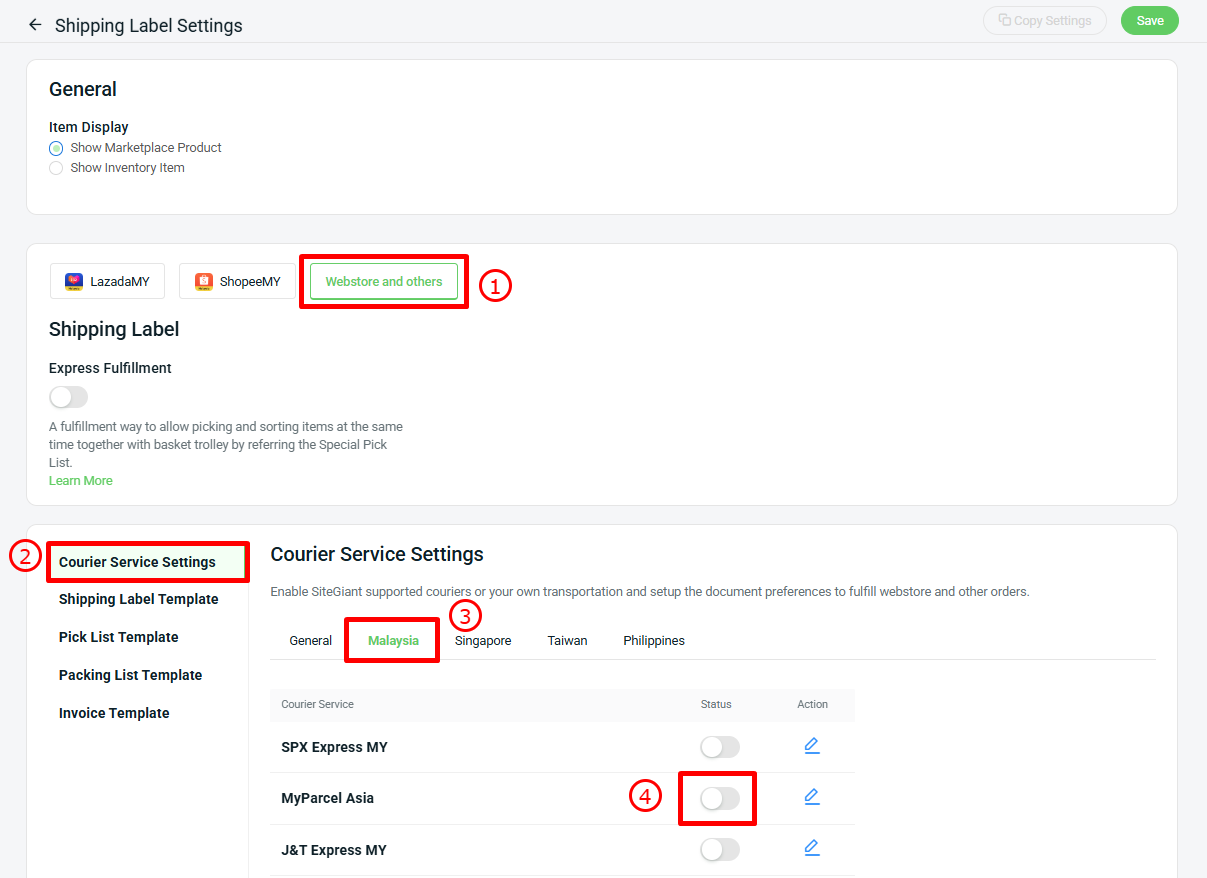Screen dimensions: 1207x878
Task: Click the back arrow beside Shipping Label Settings
Action: pyautogui.click(x=35, y=24)
